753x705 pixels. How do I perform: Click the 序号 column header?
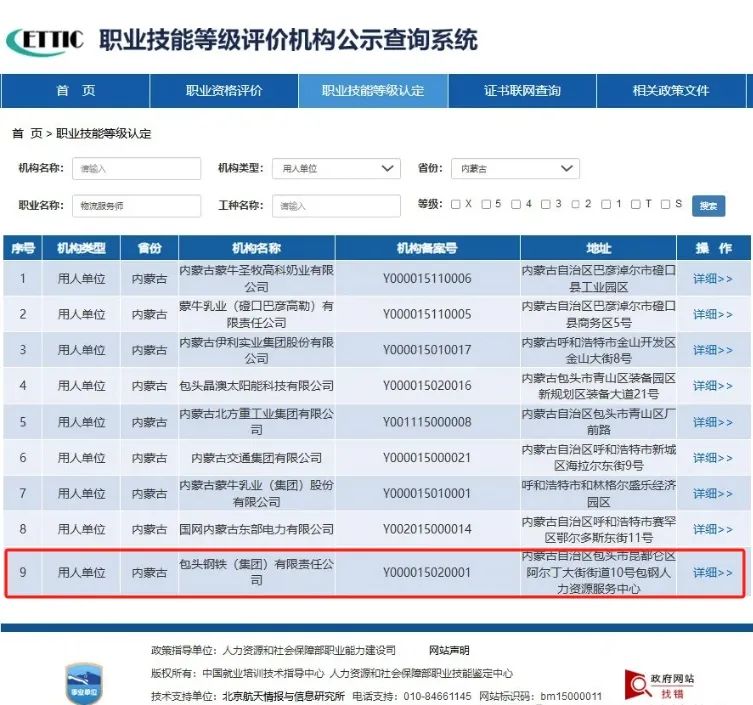click(23, 248)
